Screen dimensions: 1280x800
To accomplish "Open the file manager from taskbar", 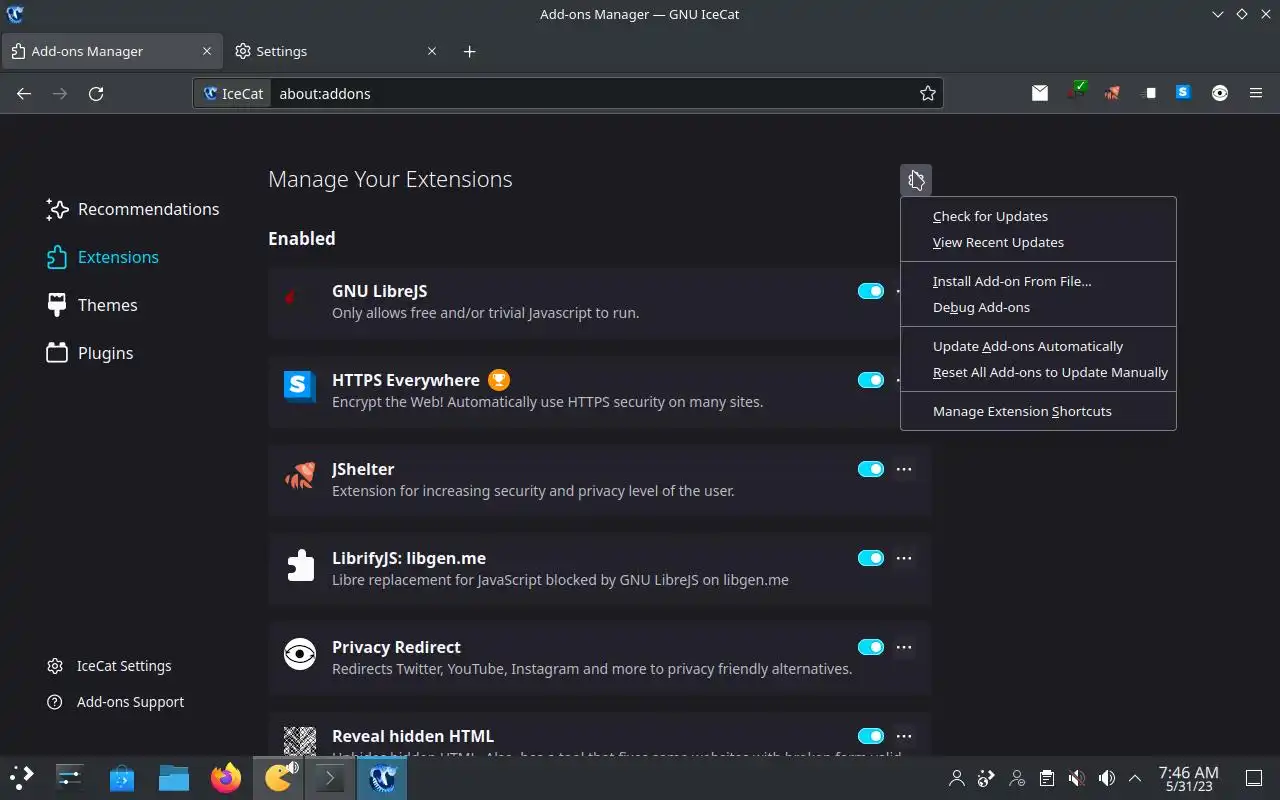I will pyautogui.click(x=174, y=777).
